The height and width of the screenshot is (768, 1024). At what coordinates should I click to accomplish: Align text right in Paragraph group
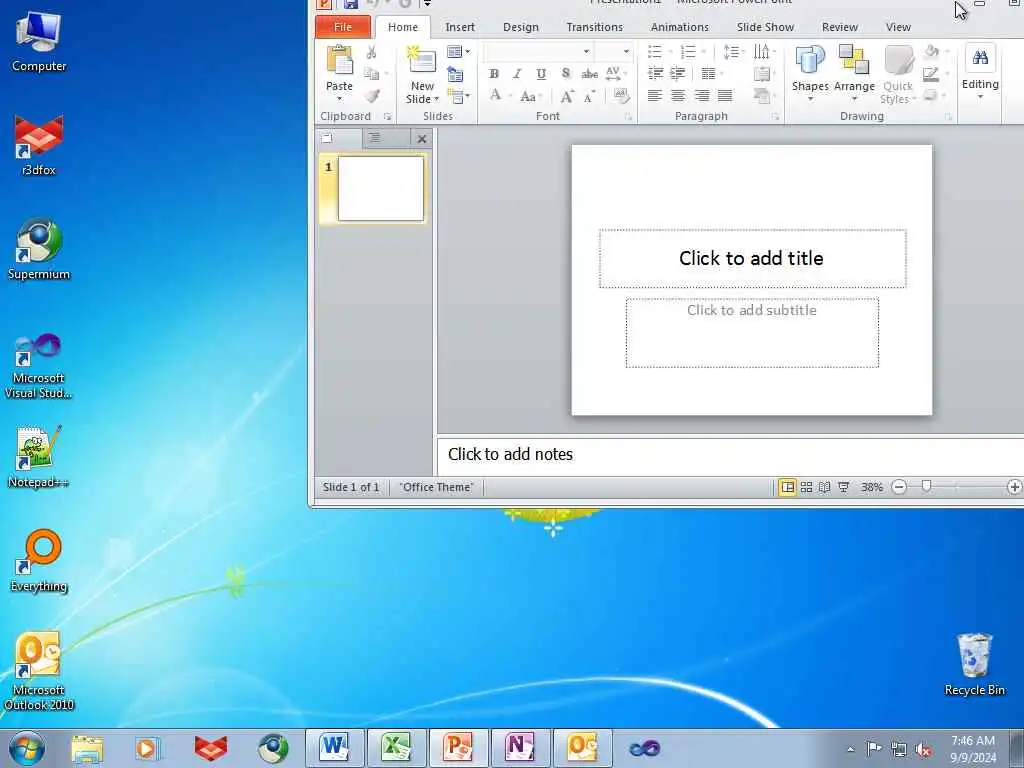point(701,96)
